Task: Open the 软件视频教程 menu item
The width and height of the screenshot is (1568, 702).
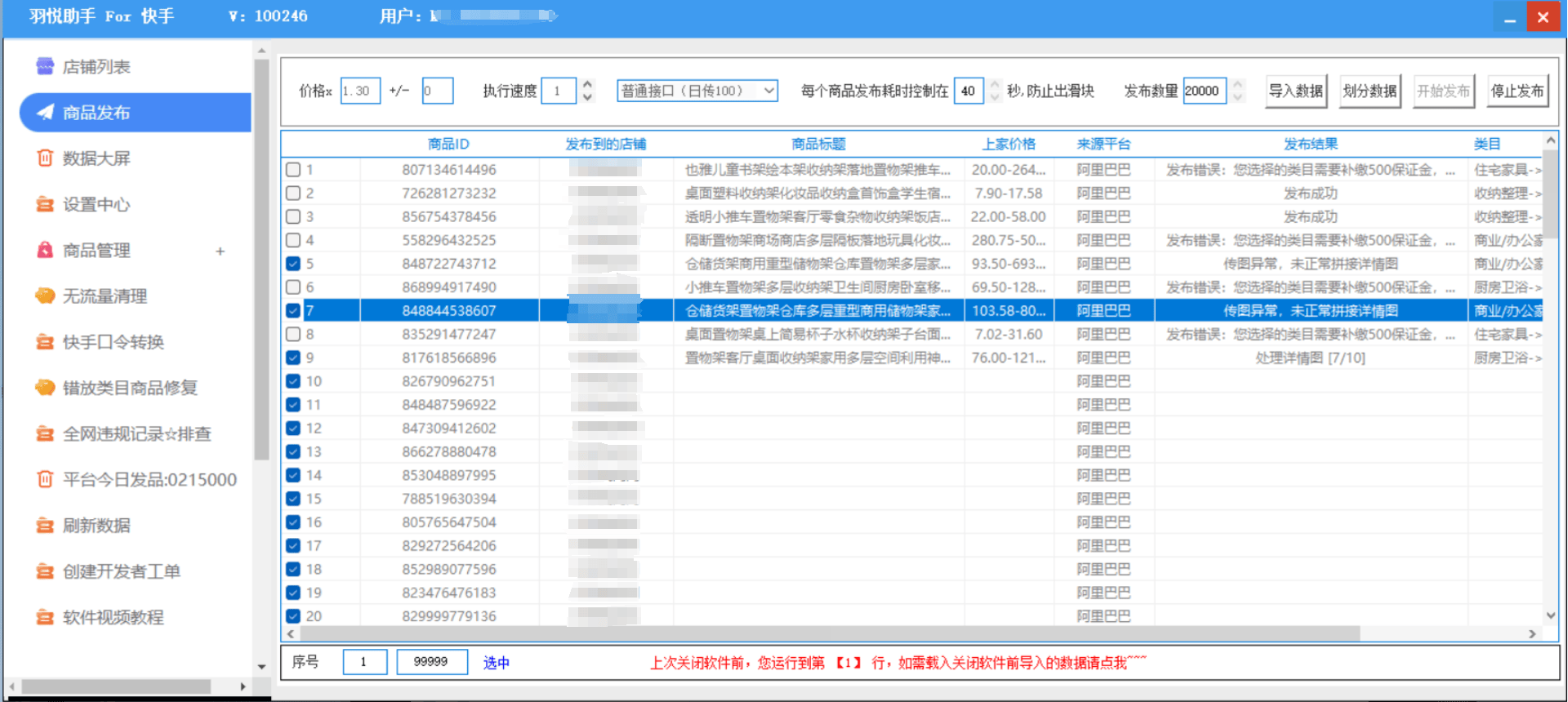Action: 114,617
